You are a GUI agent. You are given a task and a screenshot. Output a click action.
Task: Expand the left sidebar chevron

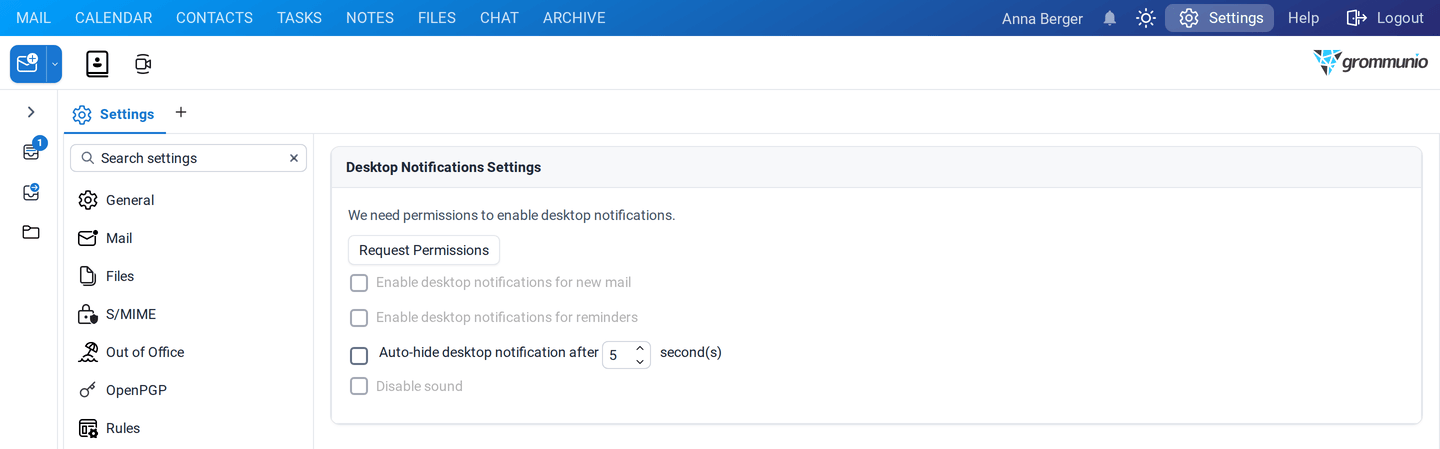point(31,112)
